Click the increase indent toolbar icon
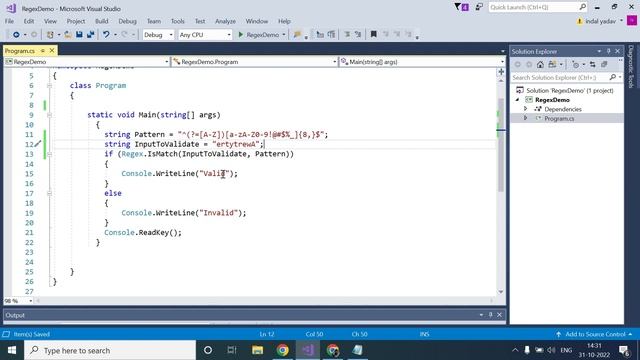The width and height of the screenshot is (640, 360). [x=331, y=35]
